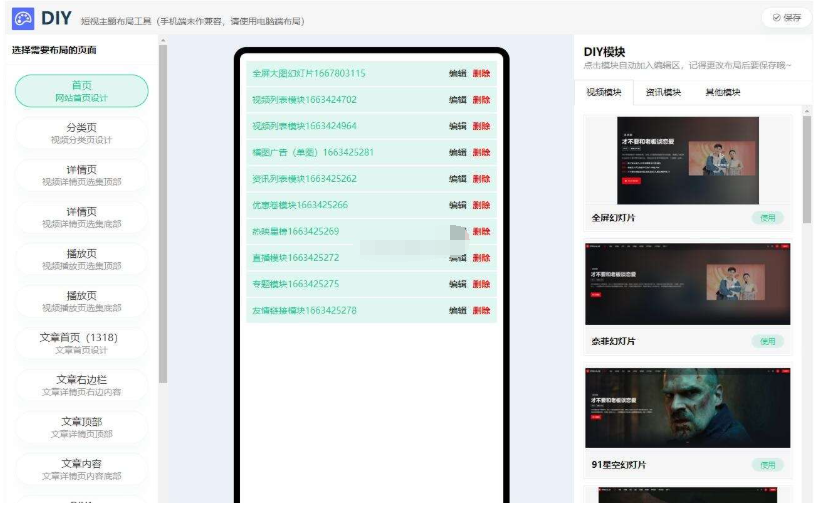This screenshot has width=814, height=519.
Task: Edit 优惠卷模块1663425266
Action: click(x=457, y=205)
